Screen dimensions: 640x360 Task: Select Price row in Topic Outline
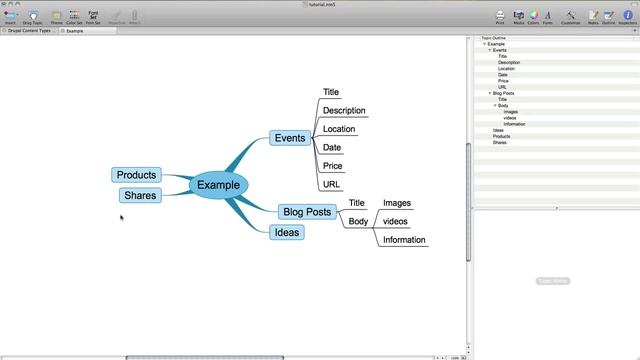557,81
